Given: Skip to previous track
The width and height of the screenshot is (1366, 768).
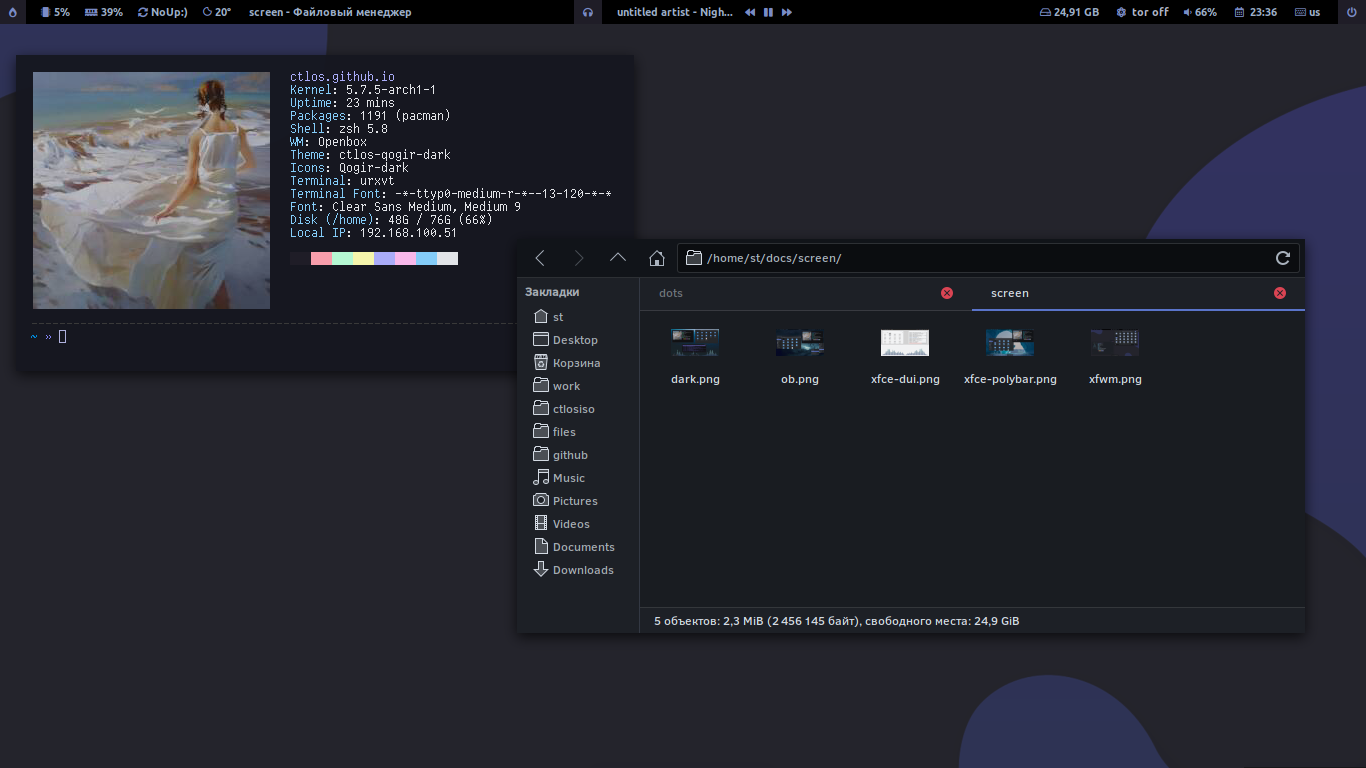Looking at the screenshot, I should pyautogui.click(x=750, y=12).
